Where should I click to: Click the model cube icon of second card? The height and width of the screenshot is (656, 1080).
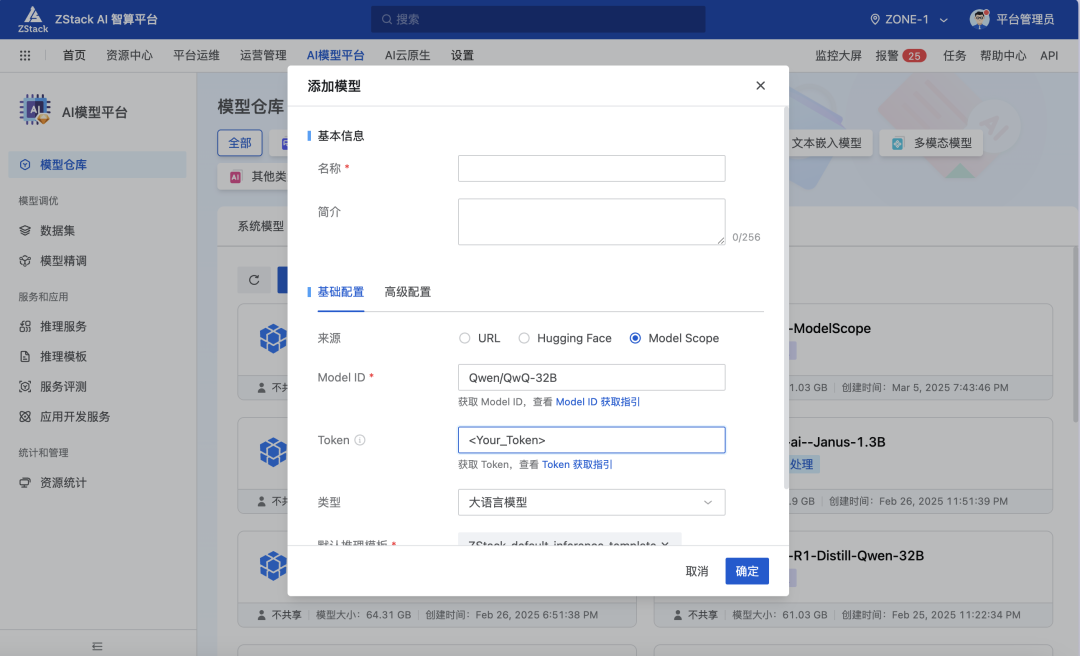point(273,452)
